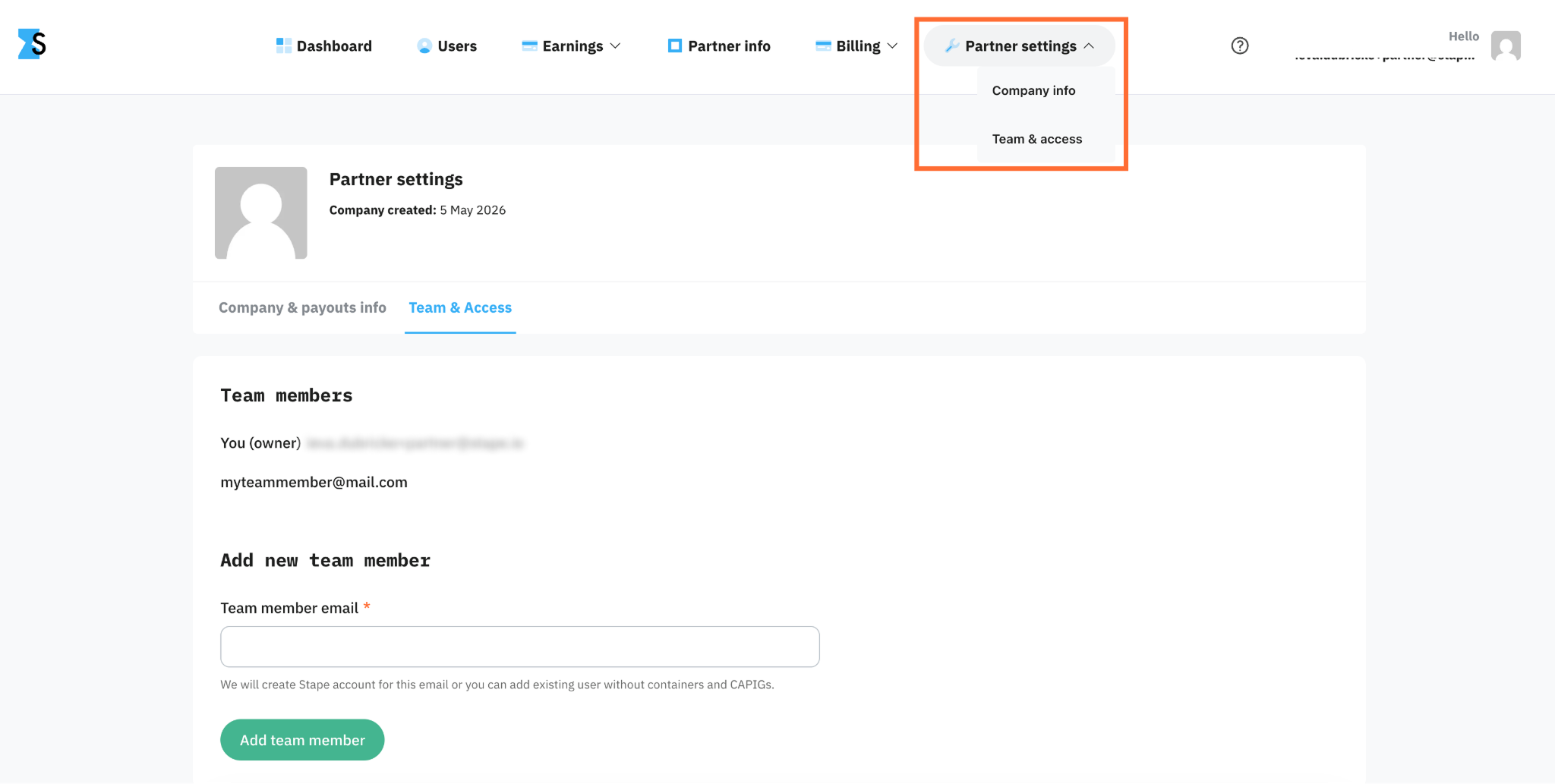The width and height of the screenshot is (1555, 784).
Task: Click the Team members heading
Action: tap(286, 395)
